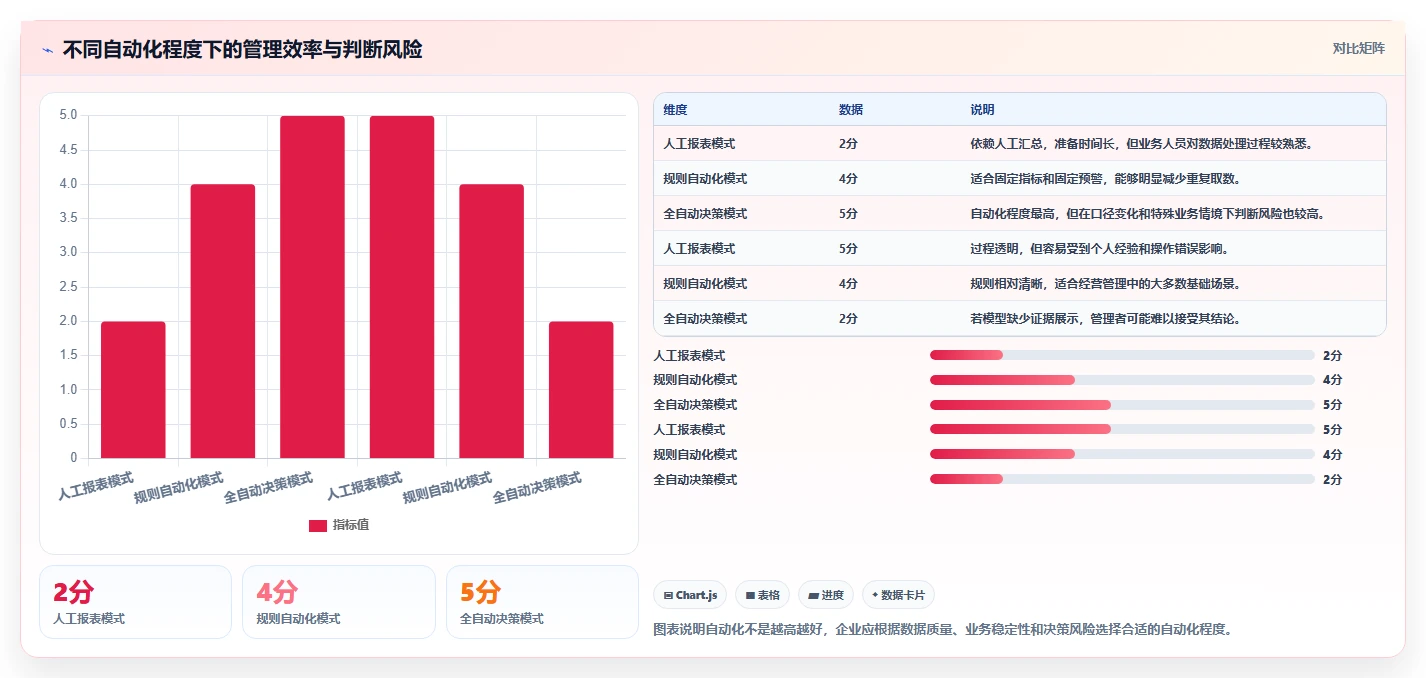Click the 全自动决策模式 chart bar with value 5
Screen dimensions: 1426x678
click(x=312, y=287)
